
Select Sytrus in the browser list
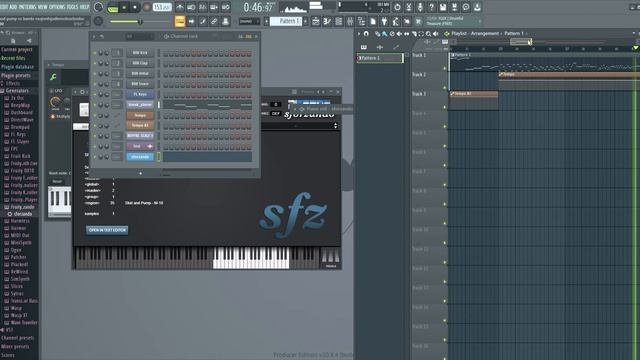click(17, 293)
